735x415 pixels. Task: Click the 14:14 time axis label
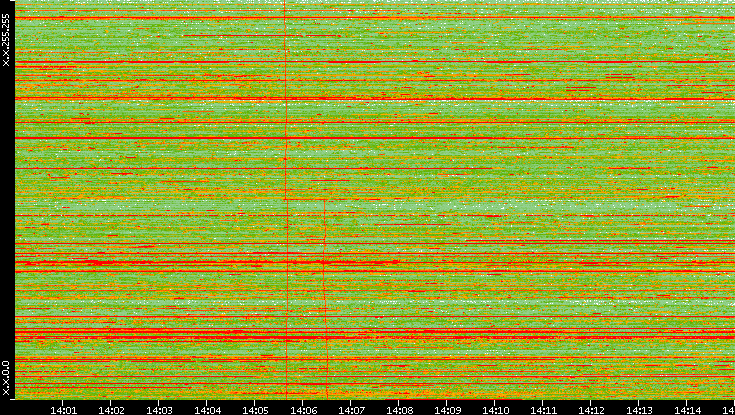[686, 410]
